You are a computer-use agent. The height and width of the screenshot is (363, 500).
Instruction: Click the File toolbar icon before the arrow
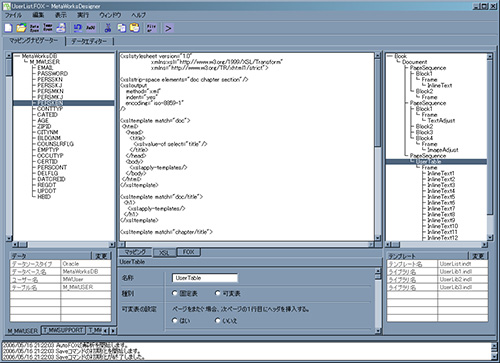(x=151, y=28)
